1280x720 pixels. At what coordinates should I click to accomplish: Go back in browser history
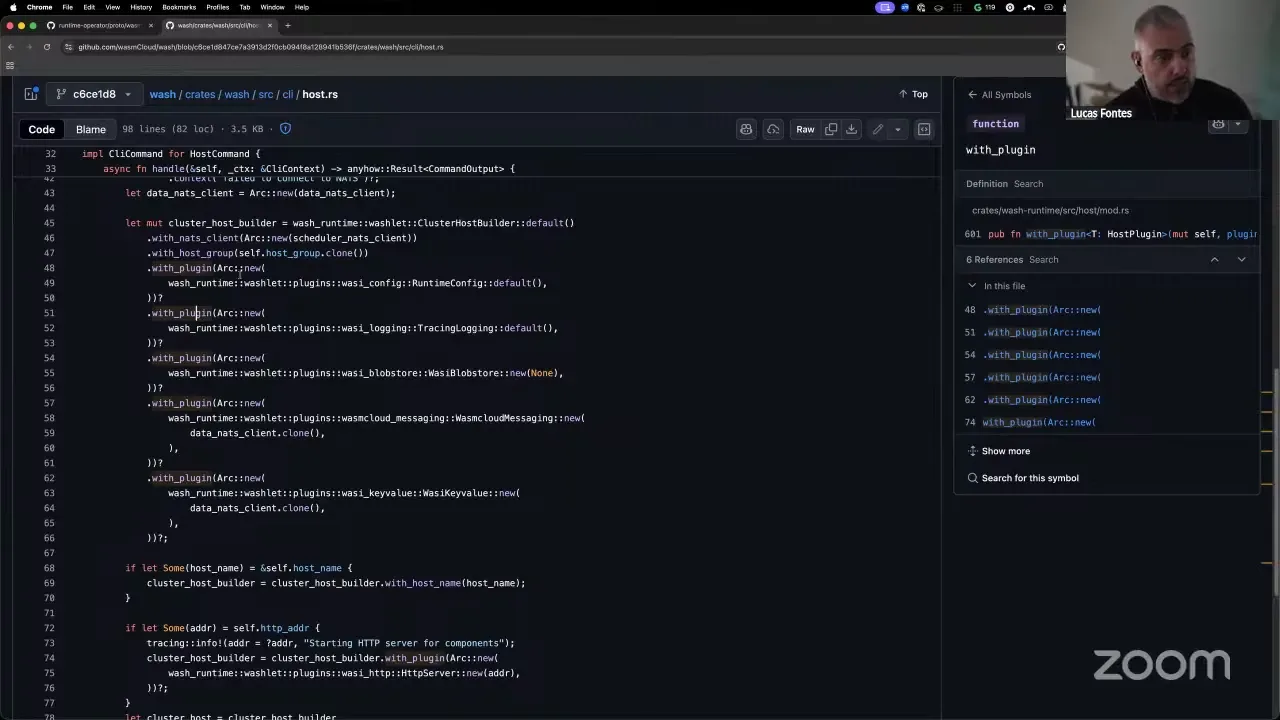tap(11, 47)
